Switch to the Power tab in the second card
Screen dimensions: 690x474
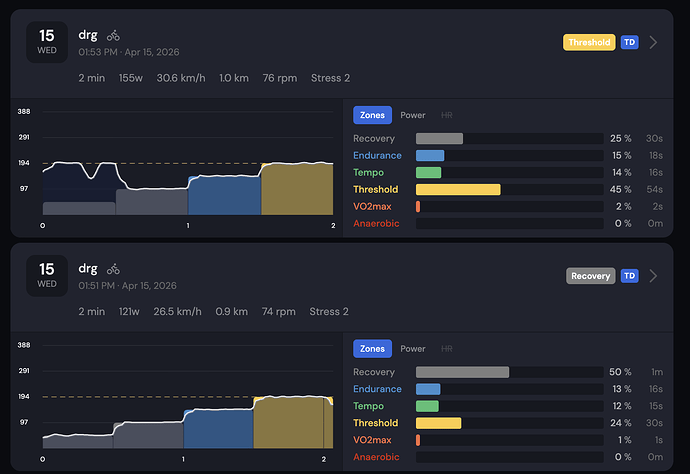click(x=413, y=349)
